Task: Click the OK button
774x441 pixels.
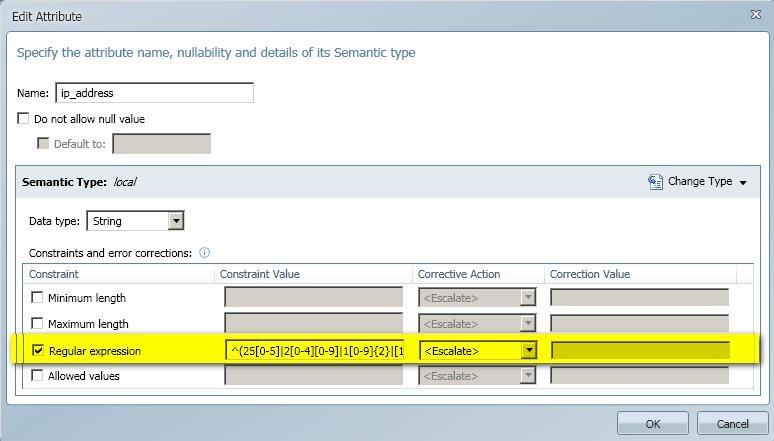Action: [653, 424]
